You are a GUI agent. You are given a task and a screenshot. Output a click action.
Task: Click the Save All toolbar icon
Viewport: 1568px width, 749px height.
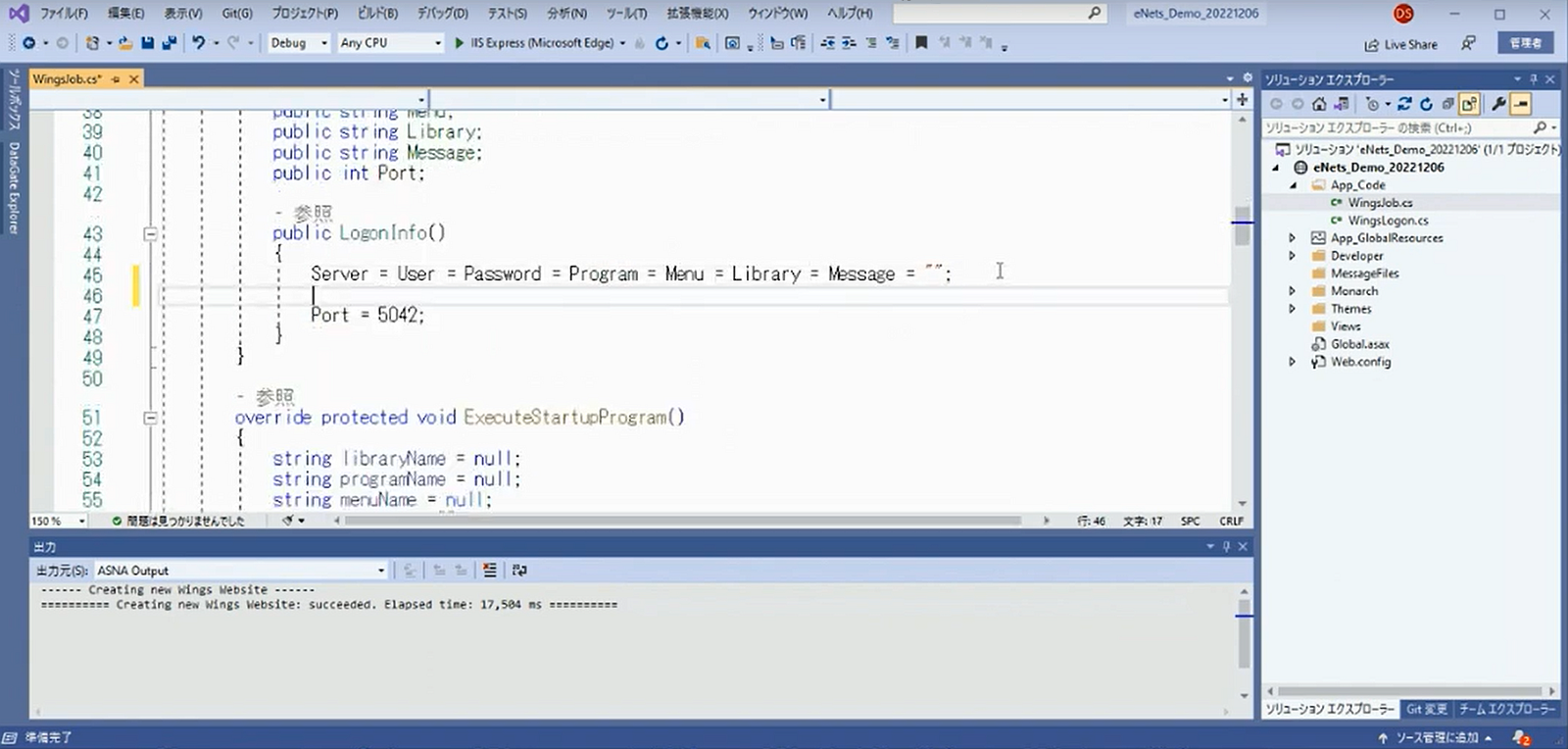tap(169, 43)
